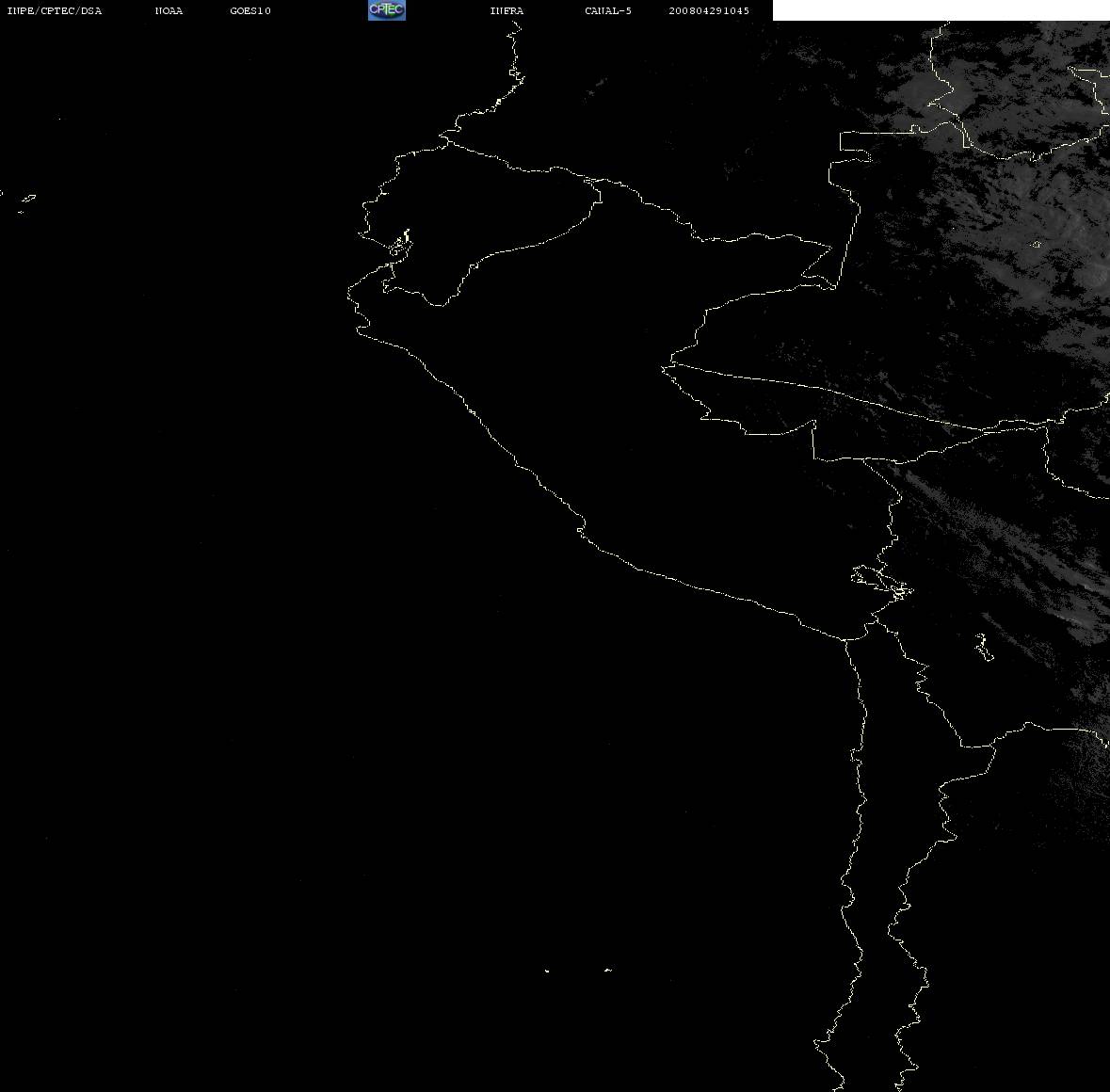
Task: Click the INFRA channel type label
Action: [507, 10]
